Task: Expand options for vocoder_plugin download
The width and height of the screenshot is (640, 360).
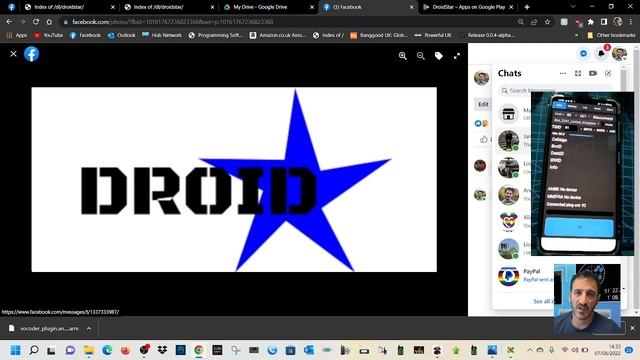Action: [89, 328]
